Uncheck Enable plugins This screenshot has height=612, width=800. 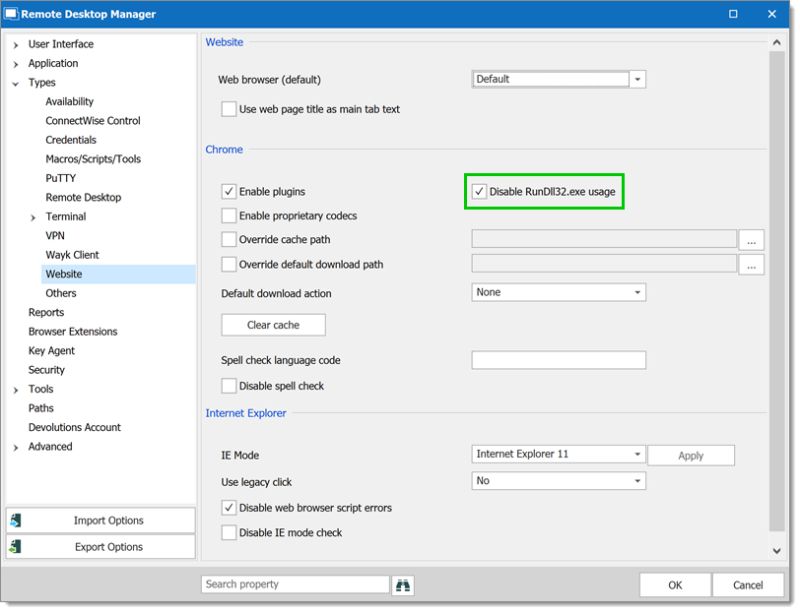pos(227,189)
